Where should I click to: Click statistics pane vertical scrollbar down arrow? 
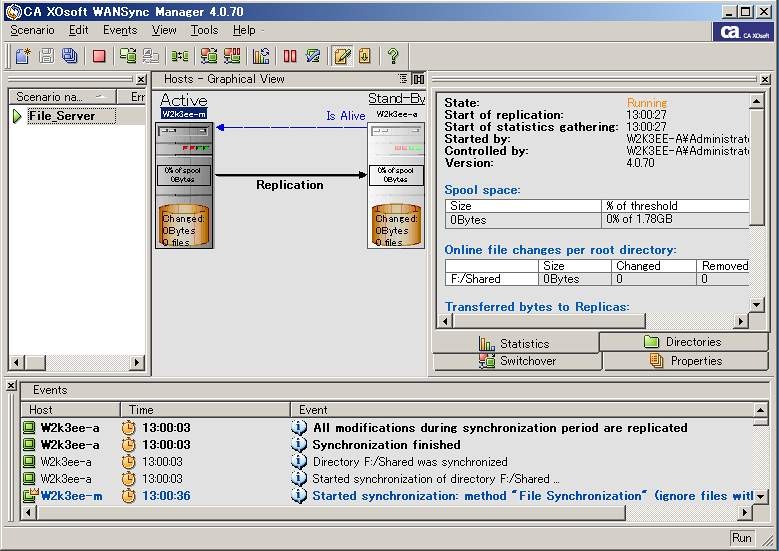pyautogui.click(x=756, y=304)
